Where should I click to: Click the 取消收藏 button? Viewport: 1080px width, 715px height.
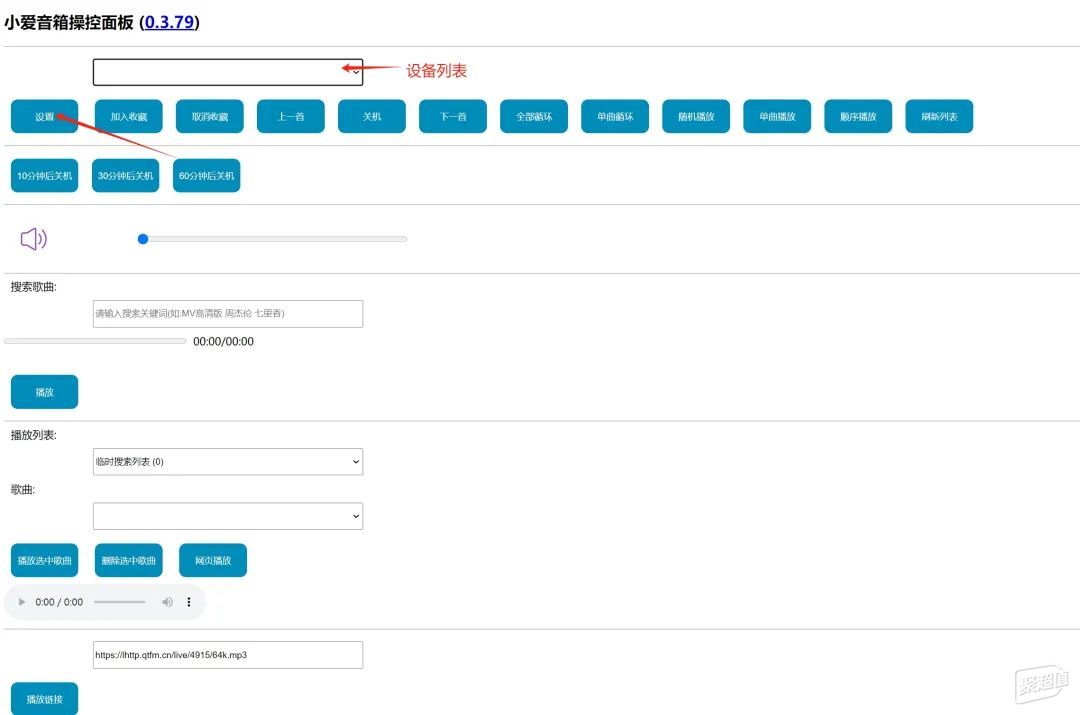point(210,116)
